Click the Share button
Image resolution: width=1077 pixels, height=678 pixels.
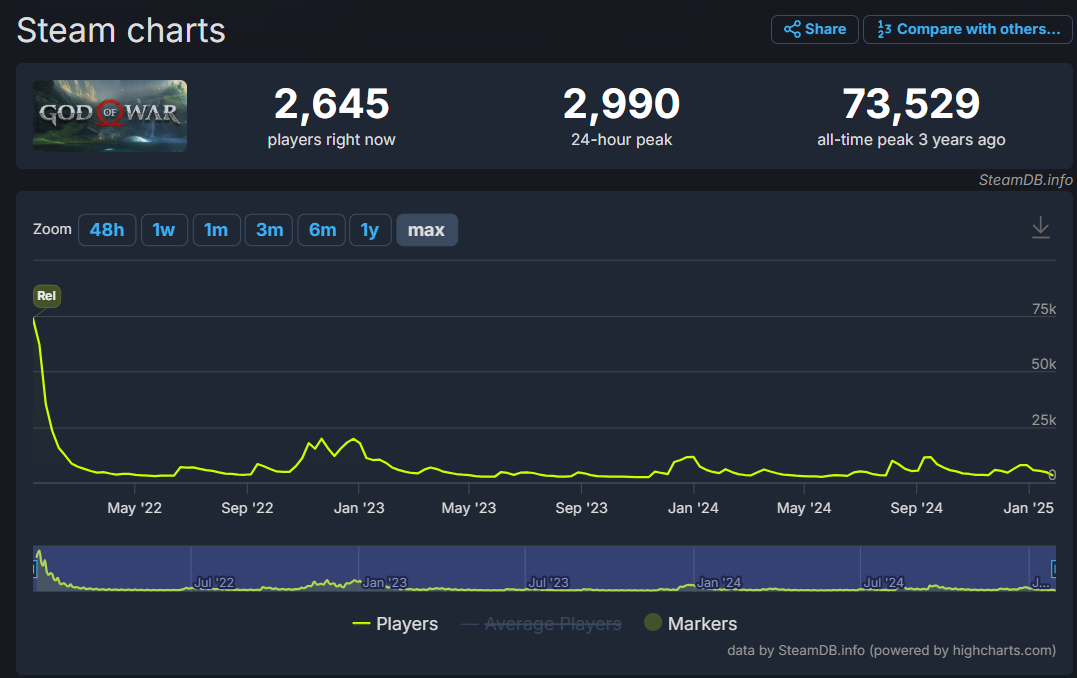coord(815,30)
